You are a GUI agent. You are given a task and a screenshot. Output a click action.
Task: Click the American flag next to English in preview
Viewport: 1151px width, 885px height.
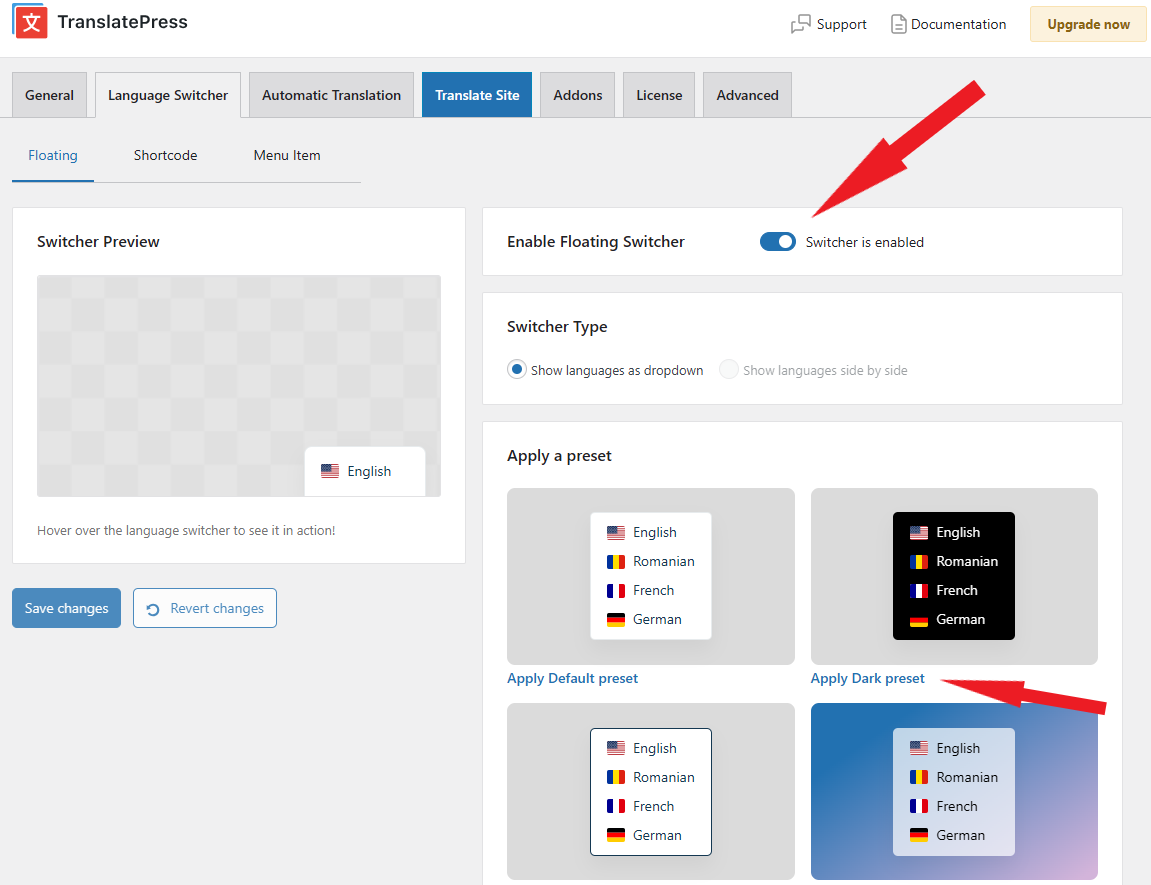[331, 470]
